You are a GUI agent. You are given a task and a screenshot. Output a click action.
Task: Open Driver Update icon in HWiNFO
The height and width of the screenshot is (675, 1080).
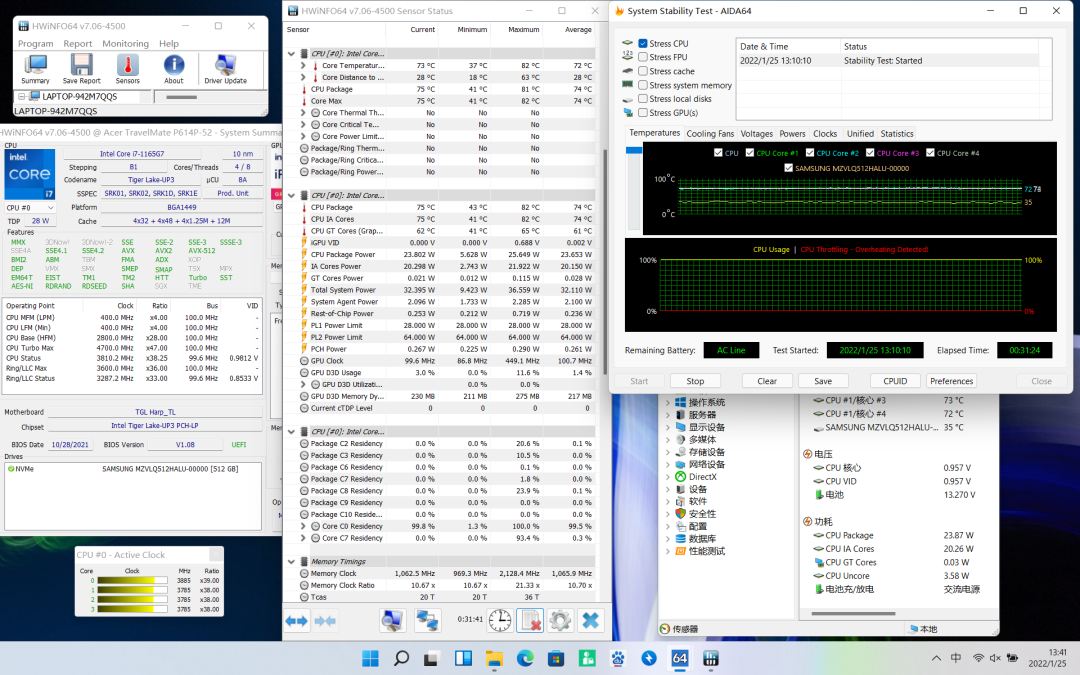225,70
